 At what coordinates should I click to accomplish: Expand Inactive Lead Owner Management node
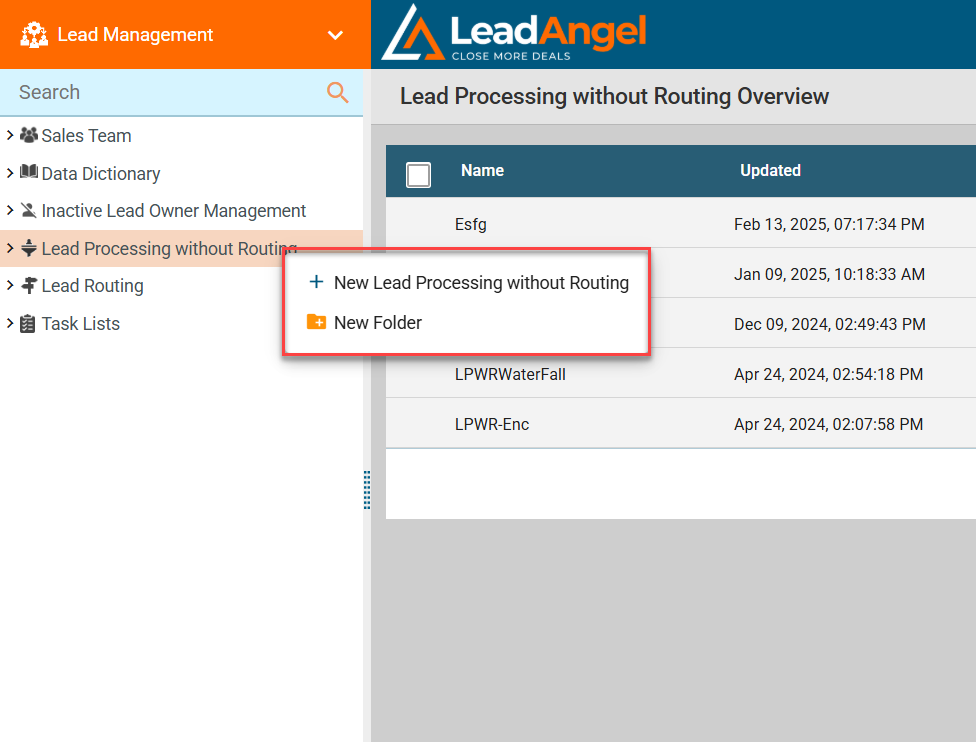(10, 210)
